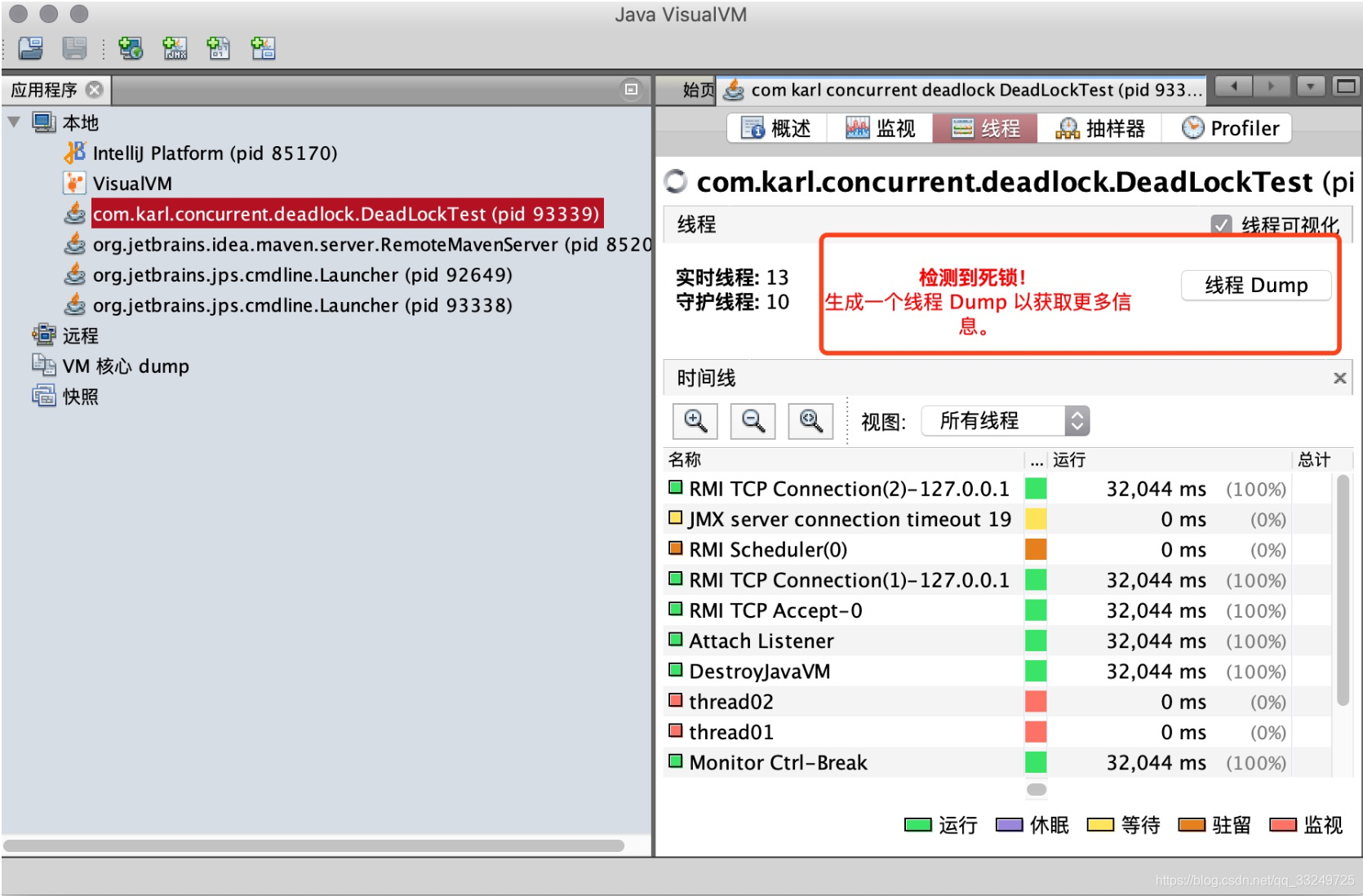
Task: Select RemoteMavenServer application node
Action: tap(357, 244)
